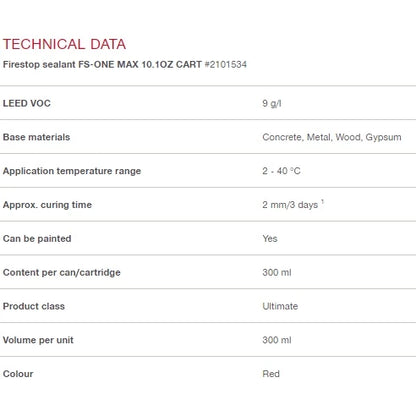Select the product number #2101534
This screenshot has width=416, height=416.
coord(226,64)
